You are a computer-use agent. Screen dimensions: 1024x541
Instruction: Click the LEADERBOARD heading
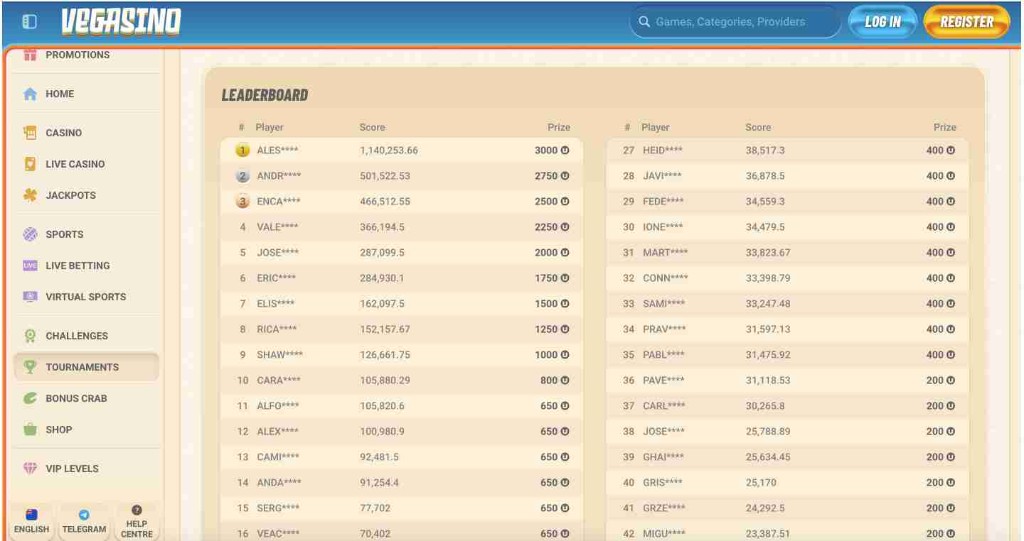coord(264,95)
